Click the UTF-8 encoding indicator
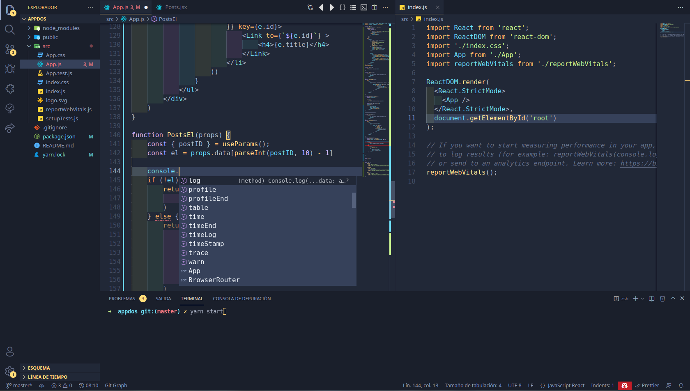Viewport: 690px width, 391px height. tap(514, 386)
